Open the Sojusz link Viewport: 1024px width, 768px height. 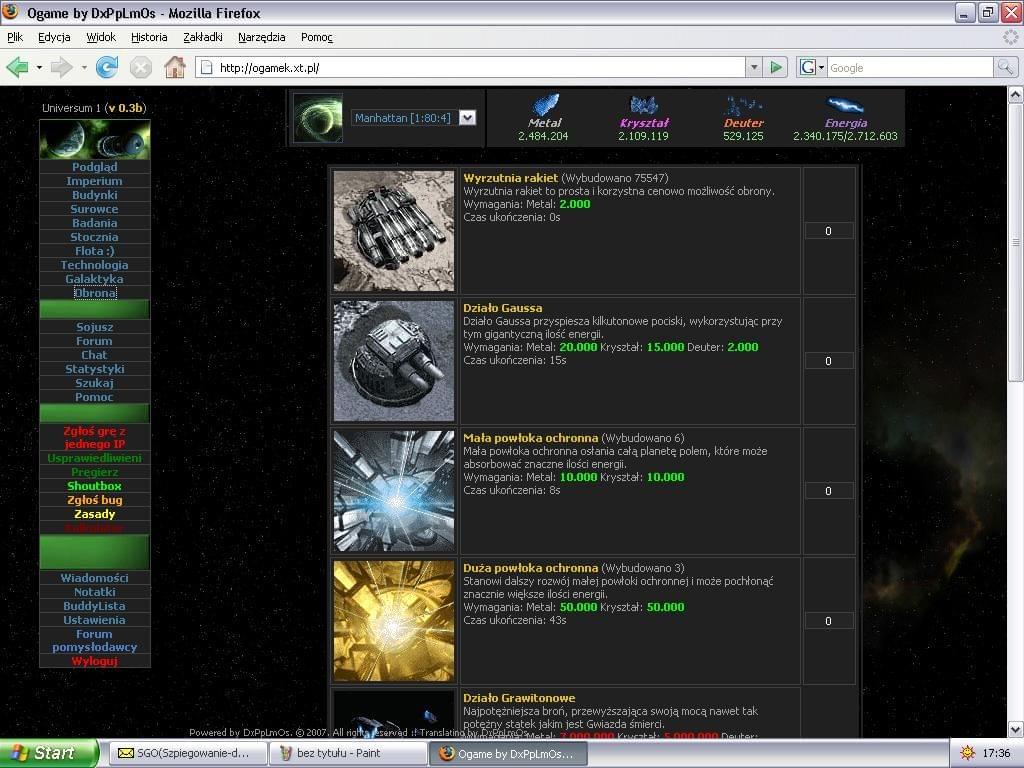pyautogui.click(x=95, y=327)
